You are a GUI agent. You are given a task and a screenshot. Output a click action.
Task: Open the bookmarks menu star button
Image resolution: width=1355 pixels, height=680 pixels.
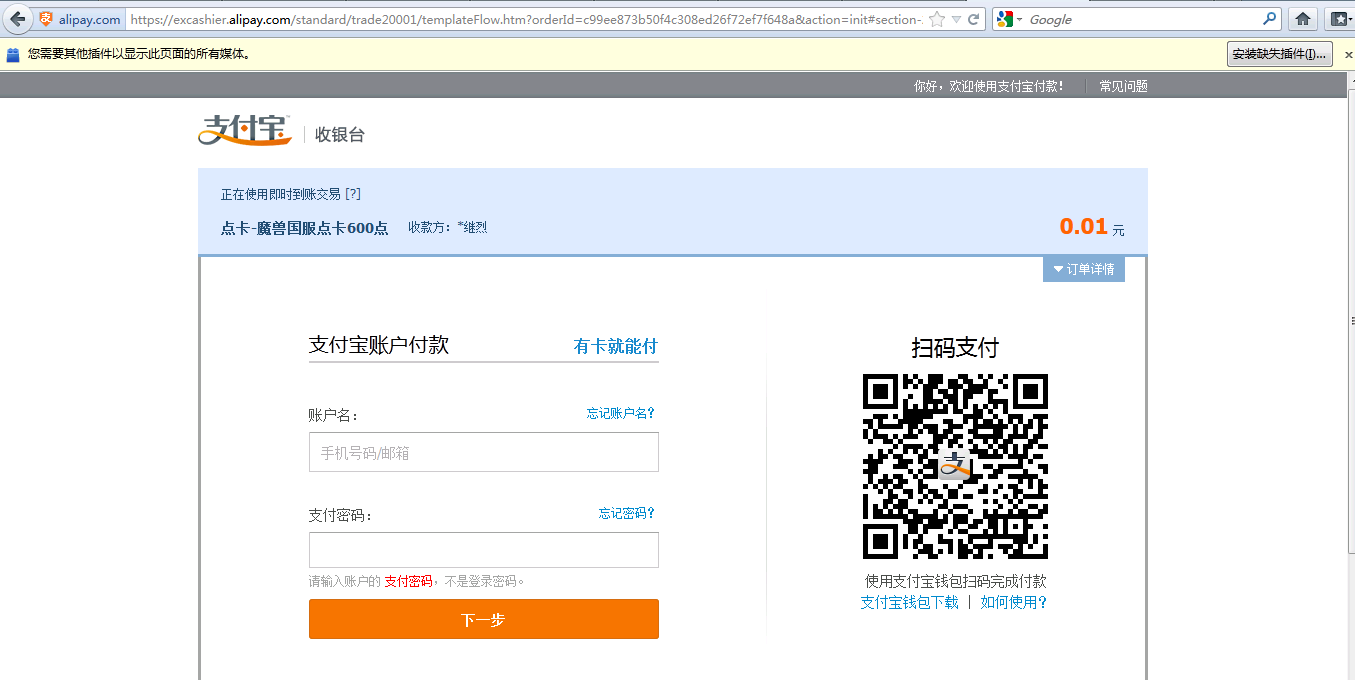tap(1338, 19)
